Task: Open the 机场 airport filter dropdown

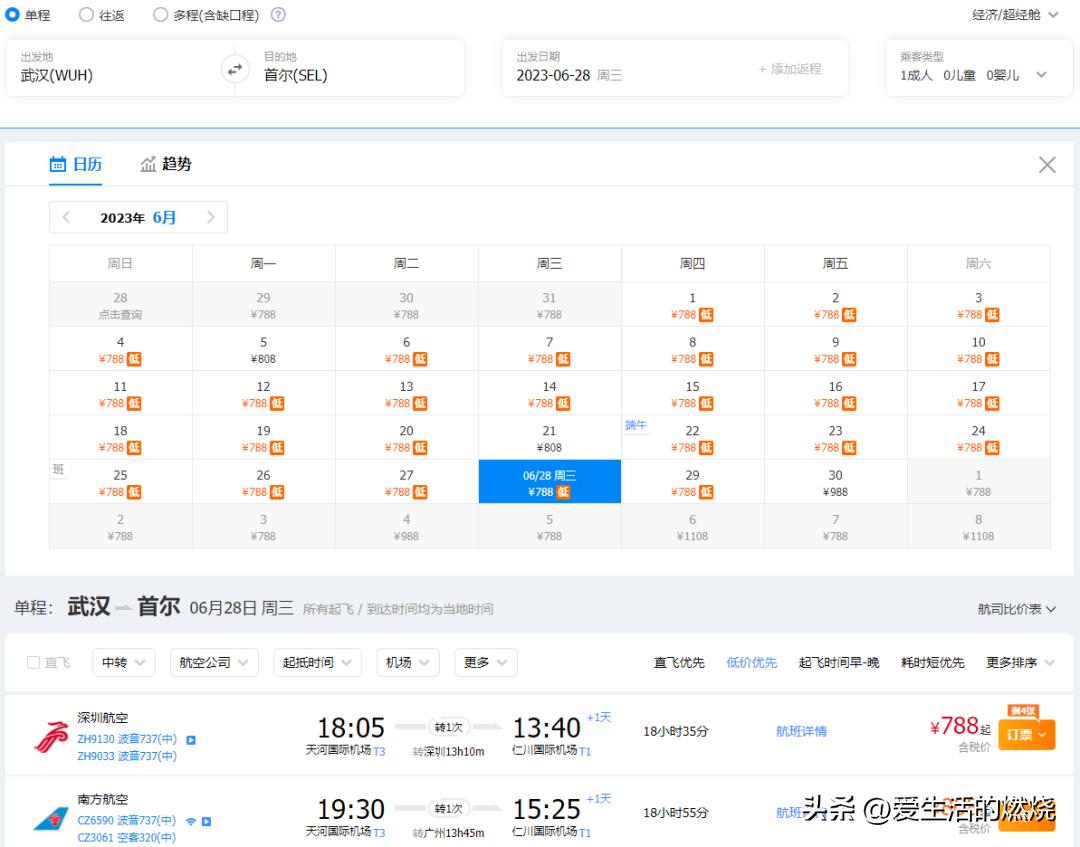Action: [x=407, y=662]
